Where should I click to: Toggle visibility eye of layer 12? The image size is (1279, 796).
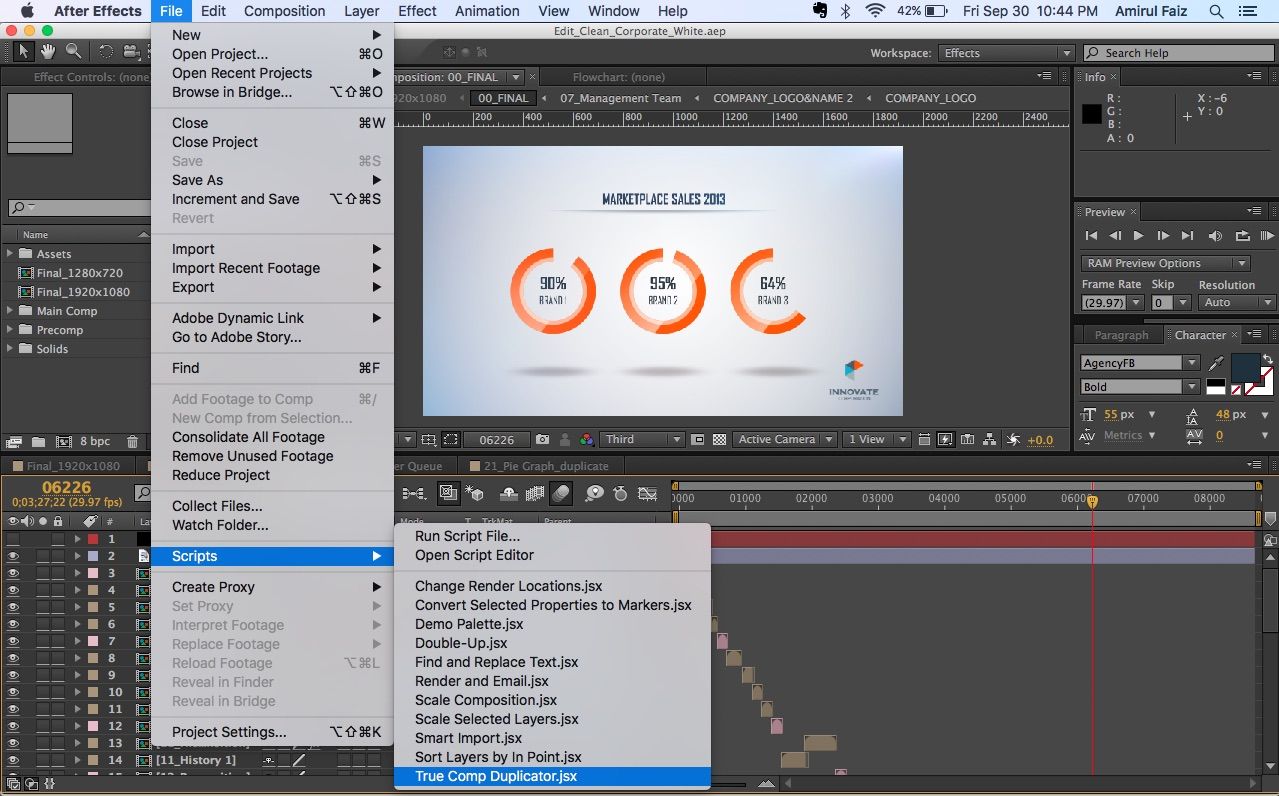14,726
